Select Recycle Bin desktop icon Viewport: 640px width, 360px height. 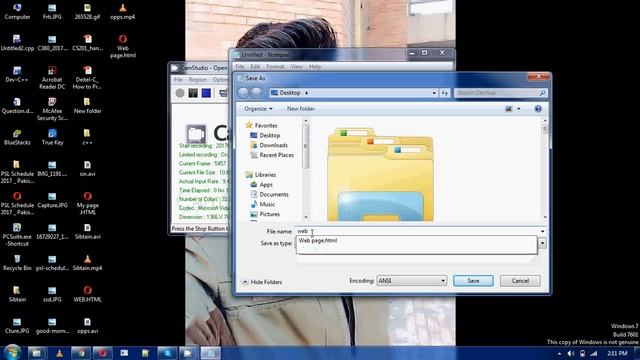[17, 263]
